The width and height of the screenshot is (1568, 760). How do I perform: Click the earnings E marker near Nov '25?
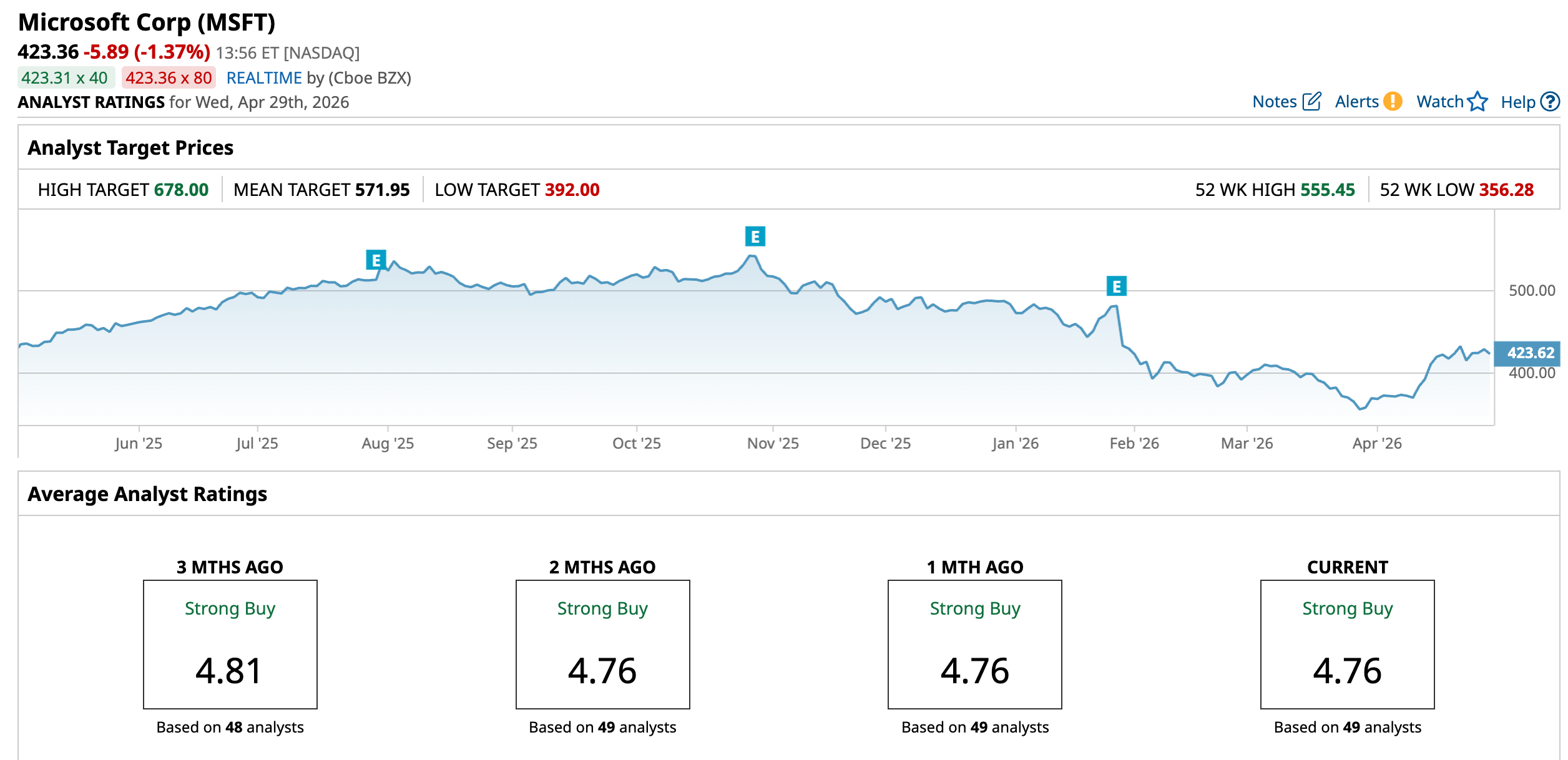coord(755,236)
